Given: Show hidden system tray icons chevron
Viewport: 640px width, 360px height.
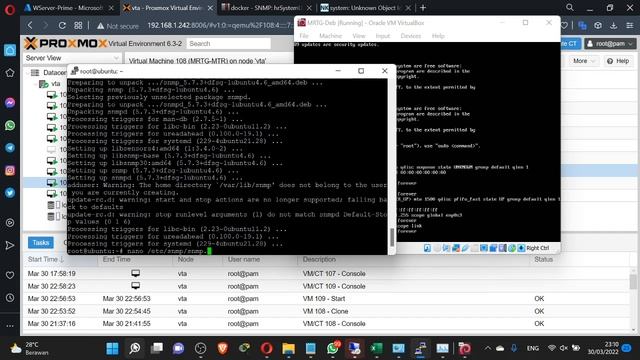Looking at the screenshot, I should [x=487, y=348].
